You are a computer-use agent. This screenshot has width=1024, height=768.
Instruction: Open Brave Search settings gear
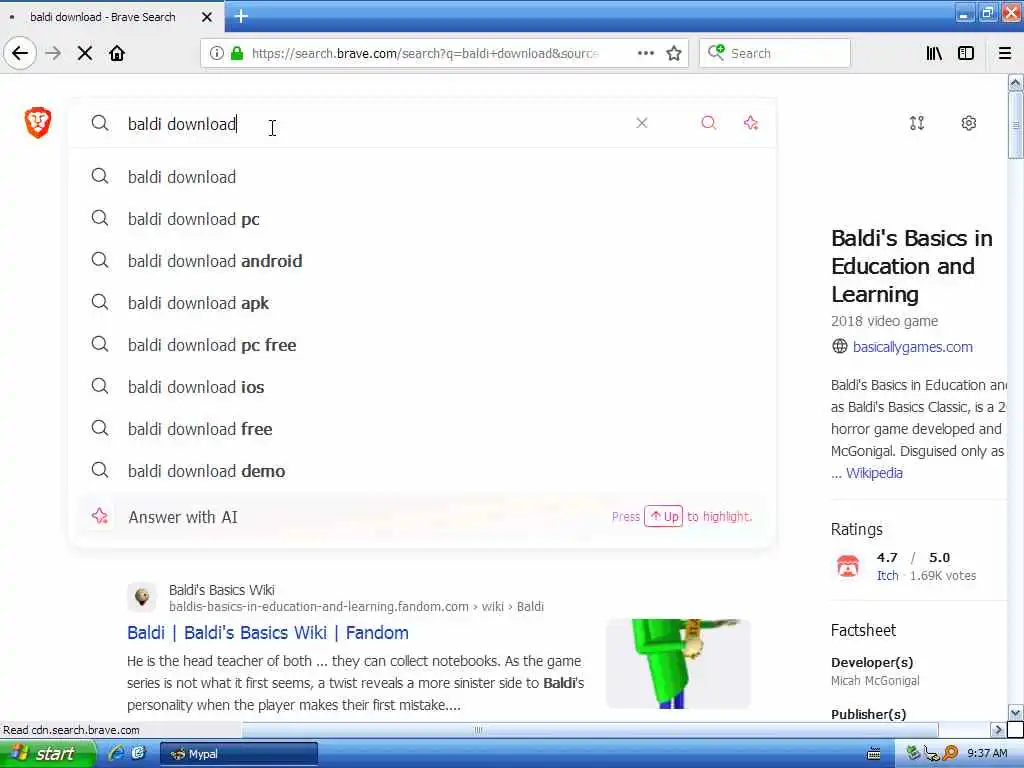(x=968, y=123)
